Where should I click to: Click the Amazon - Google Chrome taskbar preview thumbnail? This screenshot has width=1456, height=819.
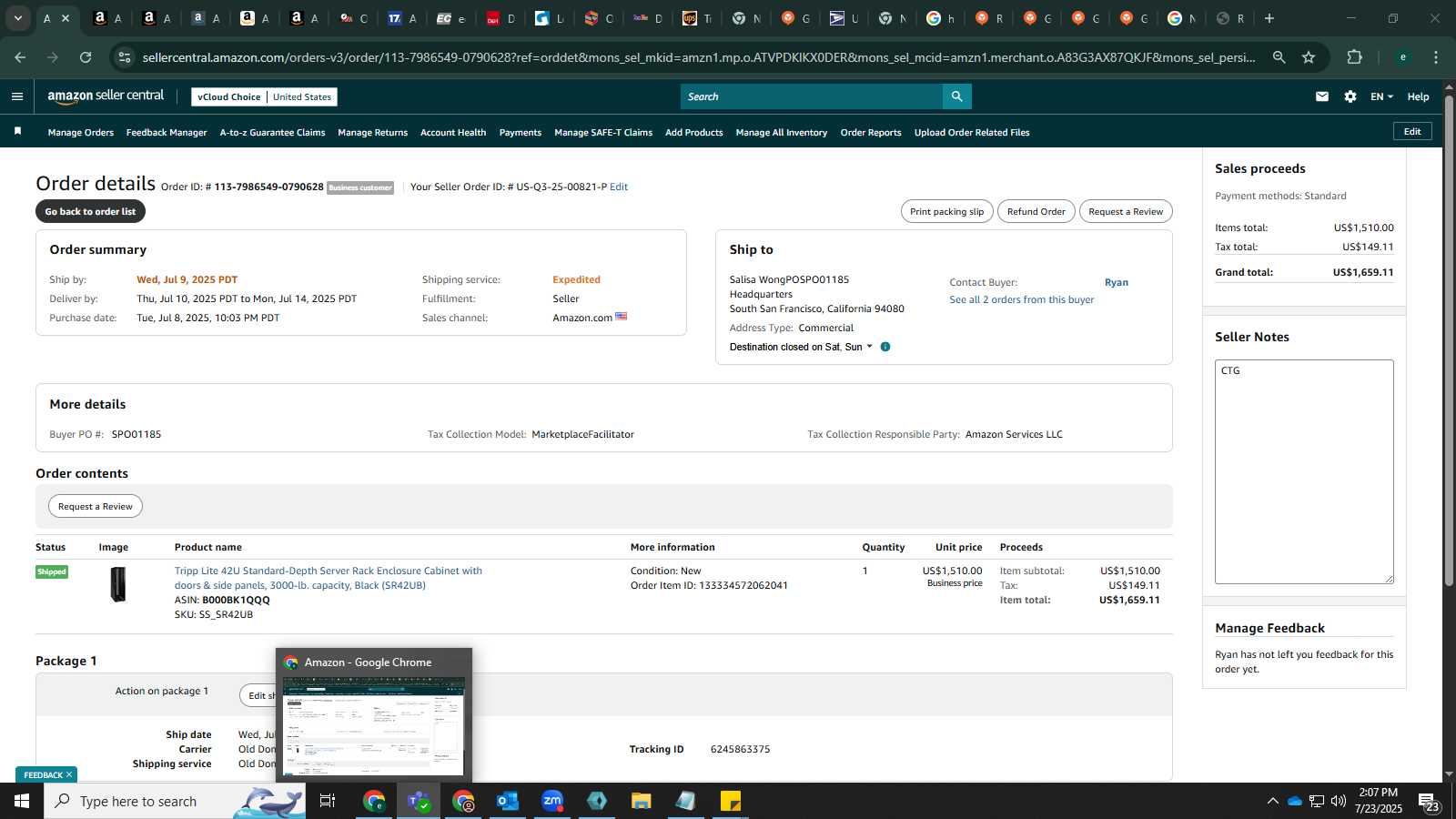pos(374,726)
